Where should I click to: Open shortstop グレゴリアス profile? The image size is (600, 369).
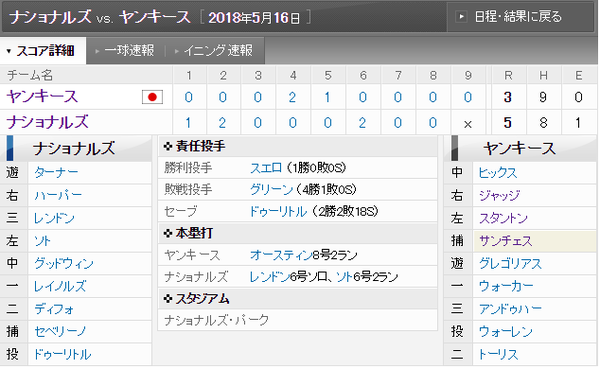(510, 263)
